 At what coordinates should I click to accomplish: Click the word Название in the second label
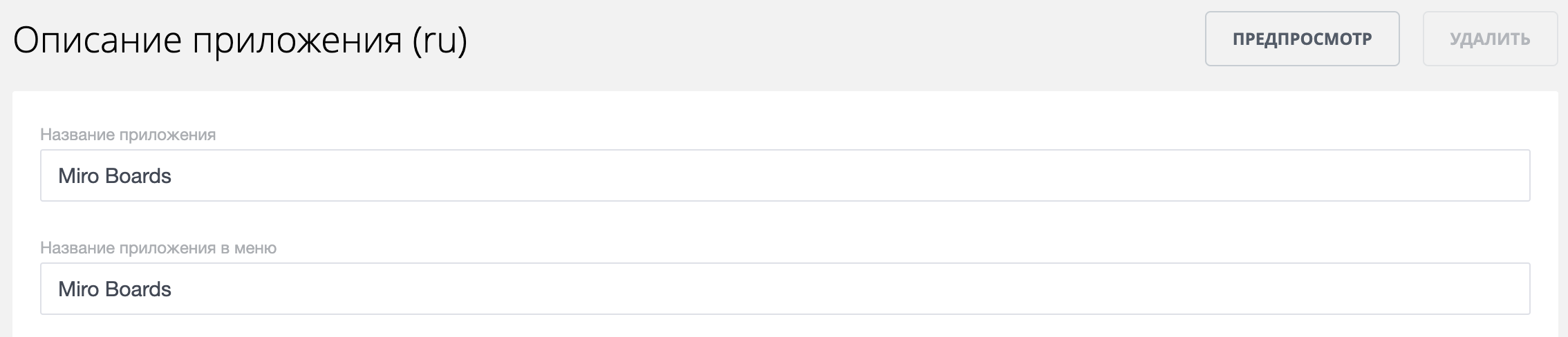77,248
